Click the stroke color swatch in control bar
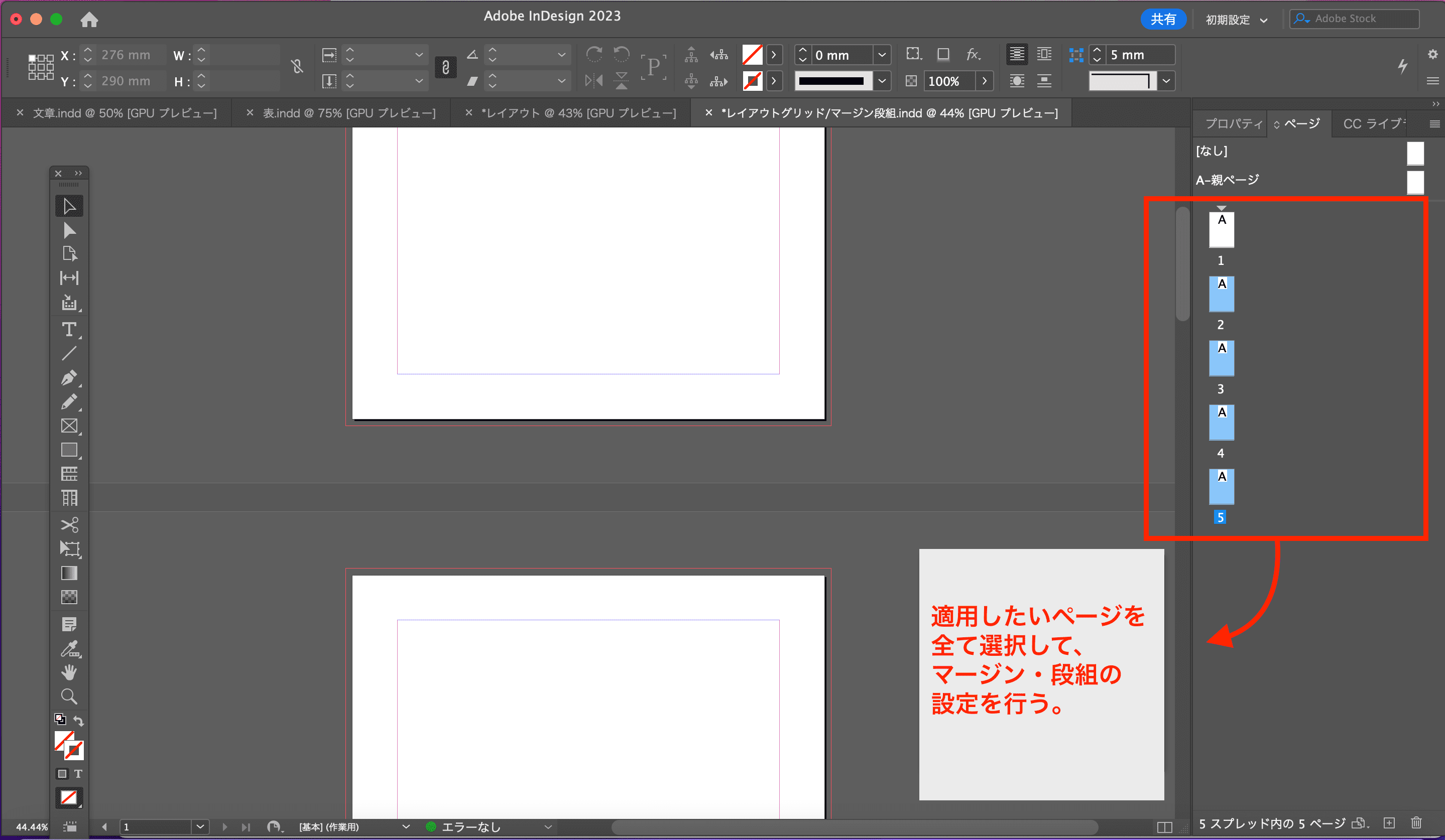The height and width of the screenshot is (840, 1445). (752, 81)
